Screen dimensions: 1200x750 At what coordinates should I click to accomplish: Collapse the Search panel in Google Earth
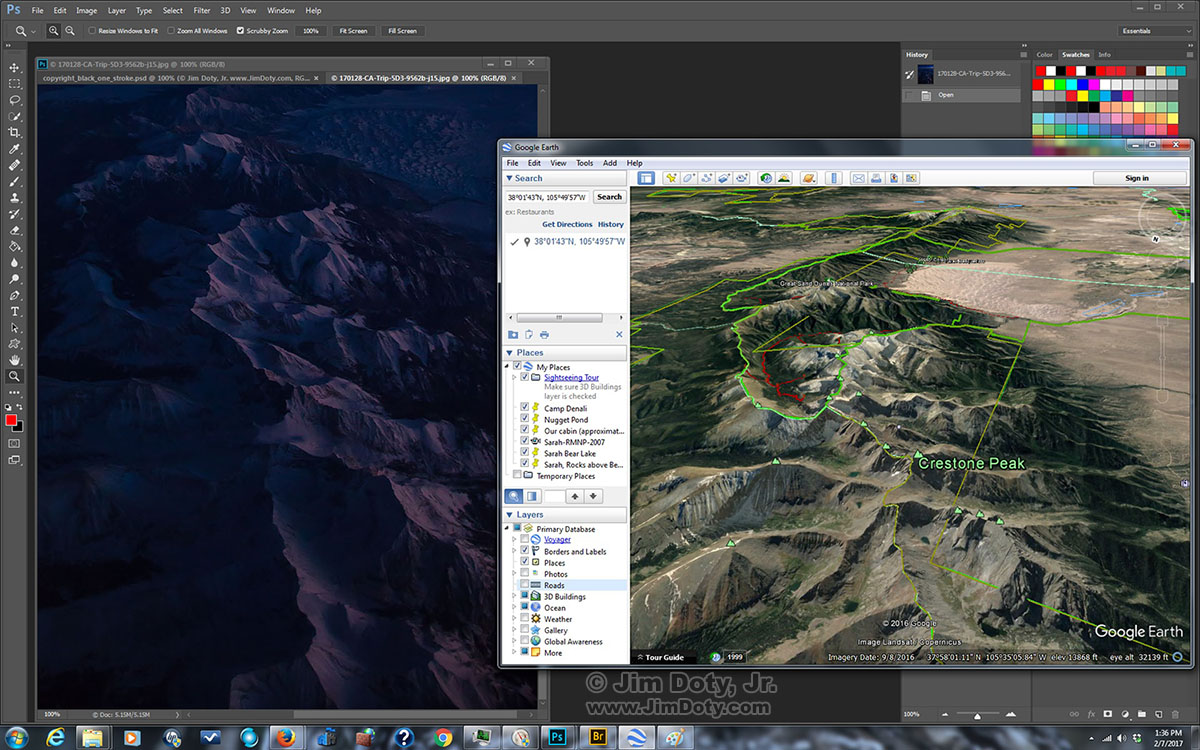510,178
